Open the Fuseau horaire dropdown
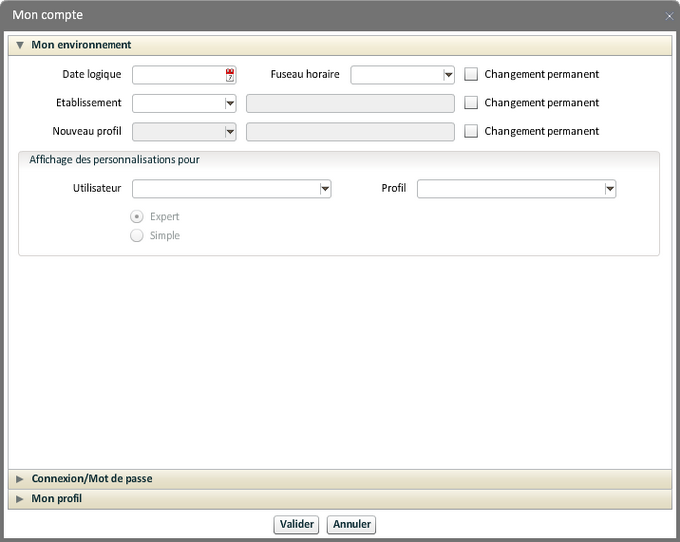680x542 pixels. click(448, 74)
